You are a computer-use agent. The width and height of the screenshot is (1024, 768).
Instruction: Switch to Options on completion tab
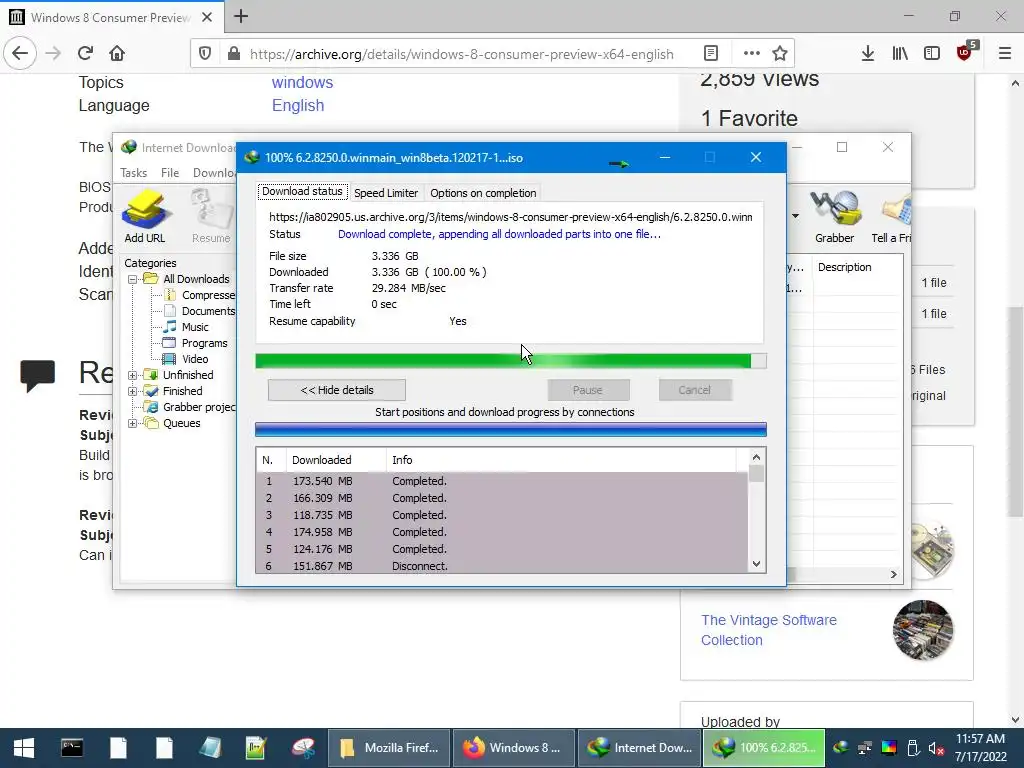483,193
